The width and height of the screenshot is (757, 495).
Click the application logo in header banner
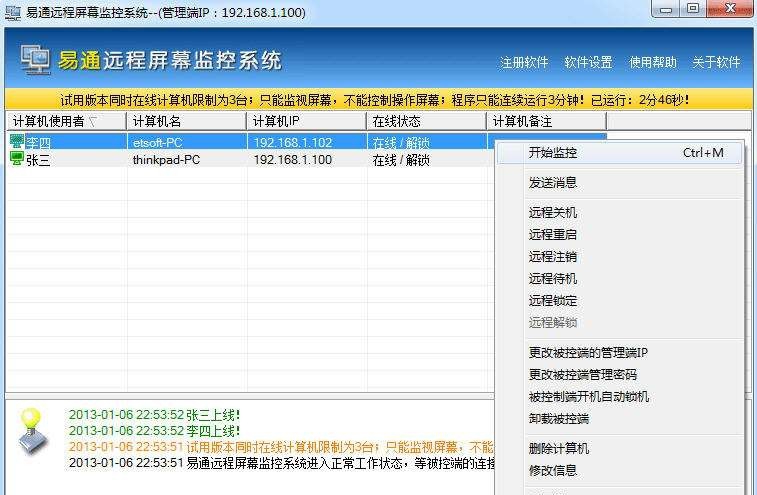[35, 60]
